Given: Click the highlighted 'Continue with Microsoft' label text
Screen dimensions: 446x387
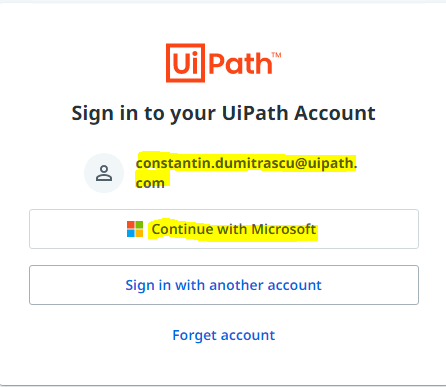Looking at the screenshot, I should click(234, 229).
